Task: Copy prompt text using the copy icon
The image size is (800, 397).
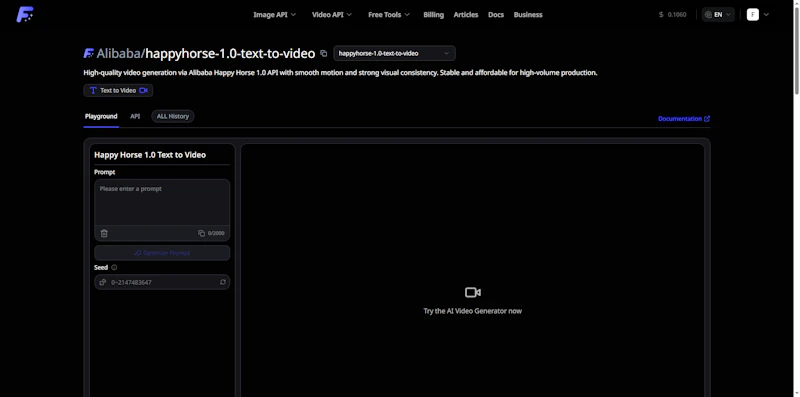Action: (202, 233)
